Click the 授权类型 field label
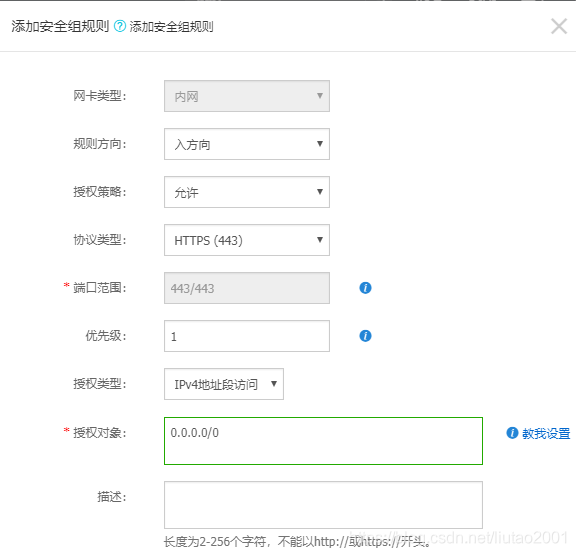576x556 pixels. coord(100,384)
